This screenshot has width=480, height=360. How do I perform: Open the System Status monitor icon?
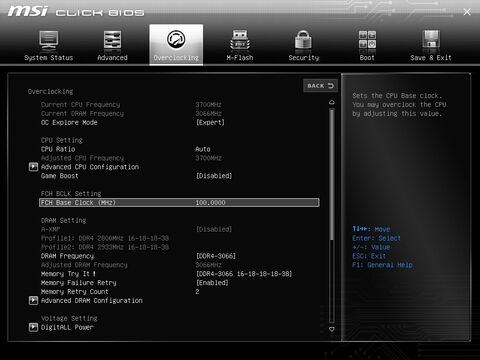(x=49, y=40)
